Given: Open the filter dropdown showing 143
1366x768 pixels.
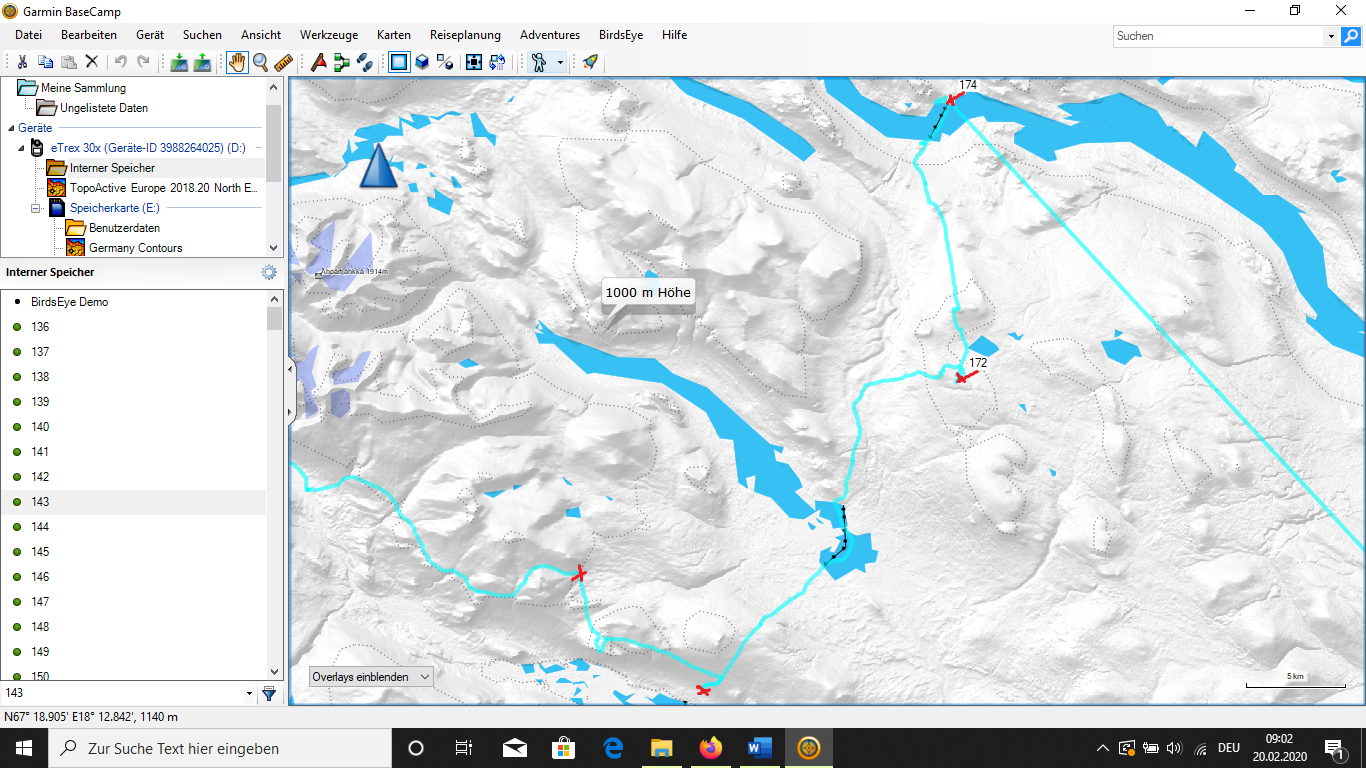Looking at the screenshot, I should pyautogui.click(x=249, y=693).
